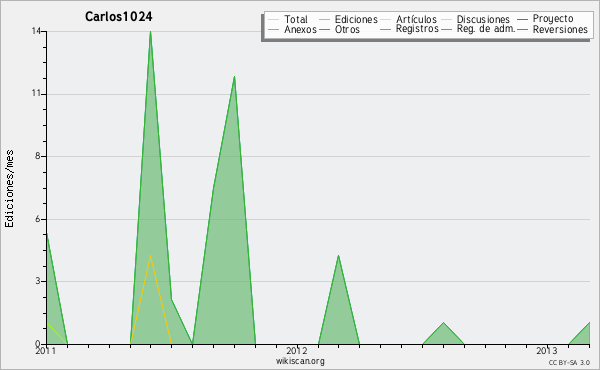Viewport: 600px width, 370px height.
Task: Click the yellow Discusiones color line in legend
Action: coord(447,19)
